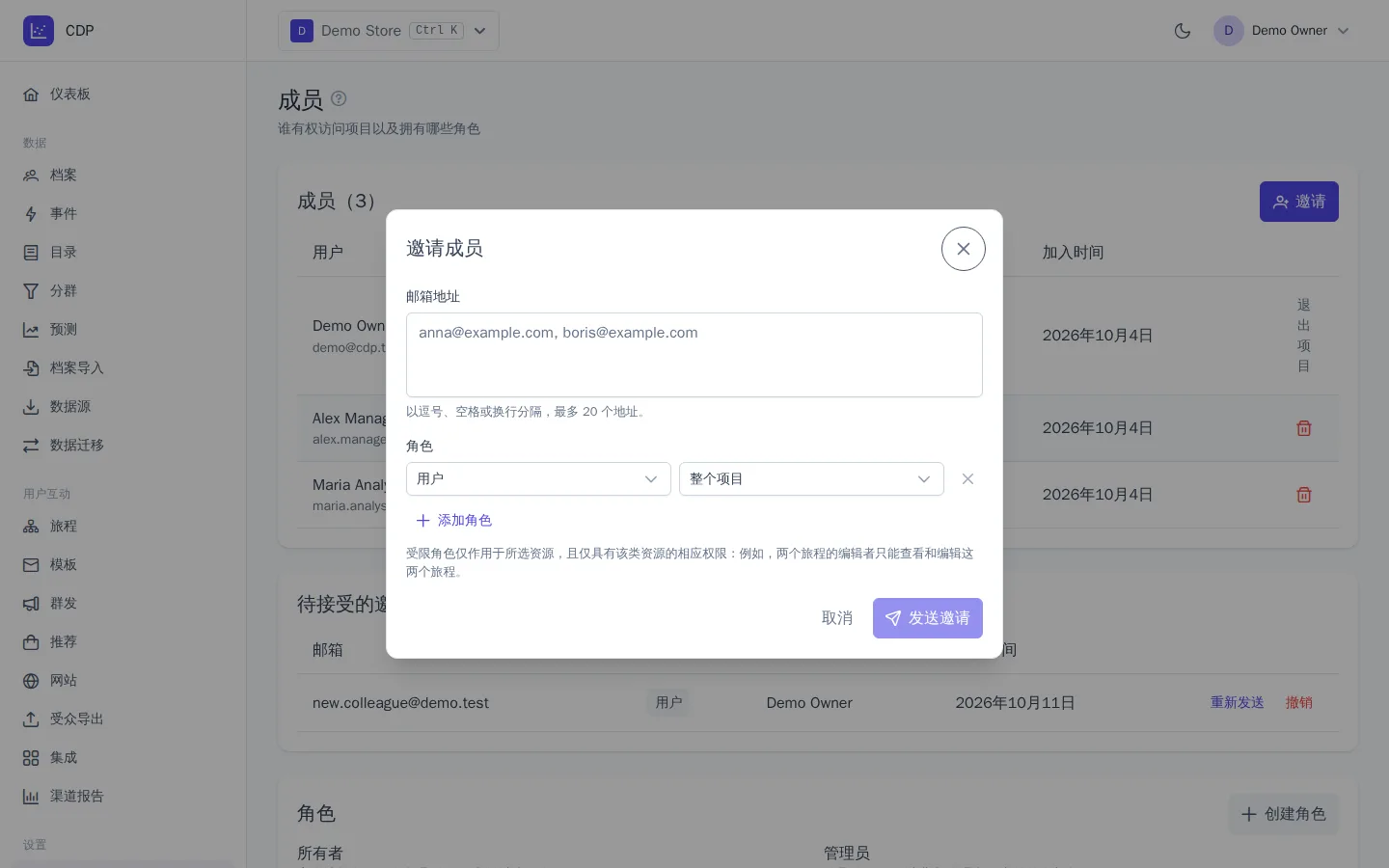Click the 模板 envelope icon
1389x868 pixels.
point(31,565)
